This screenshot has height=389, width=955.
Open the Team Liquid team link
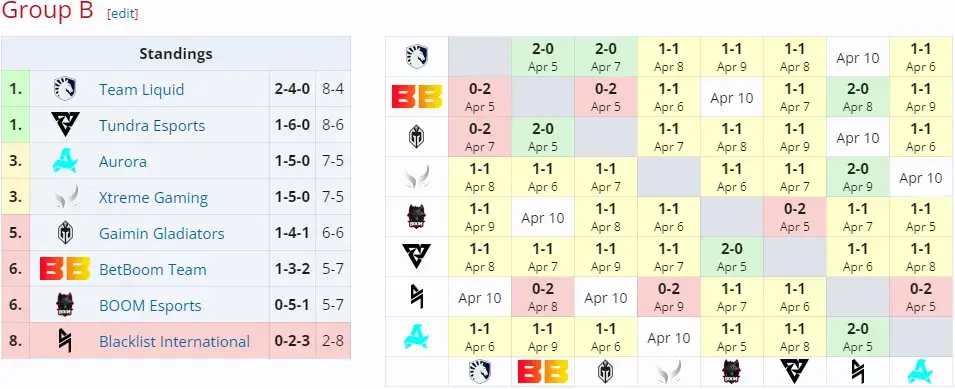[x=141, y=89]
